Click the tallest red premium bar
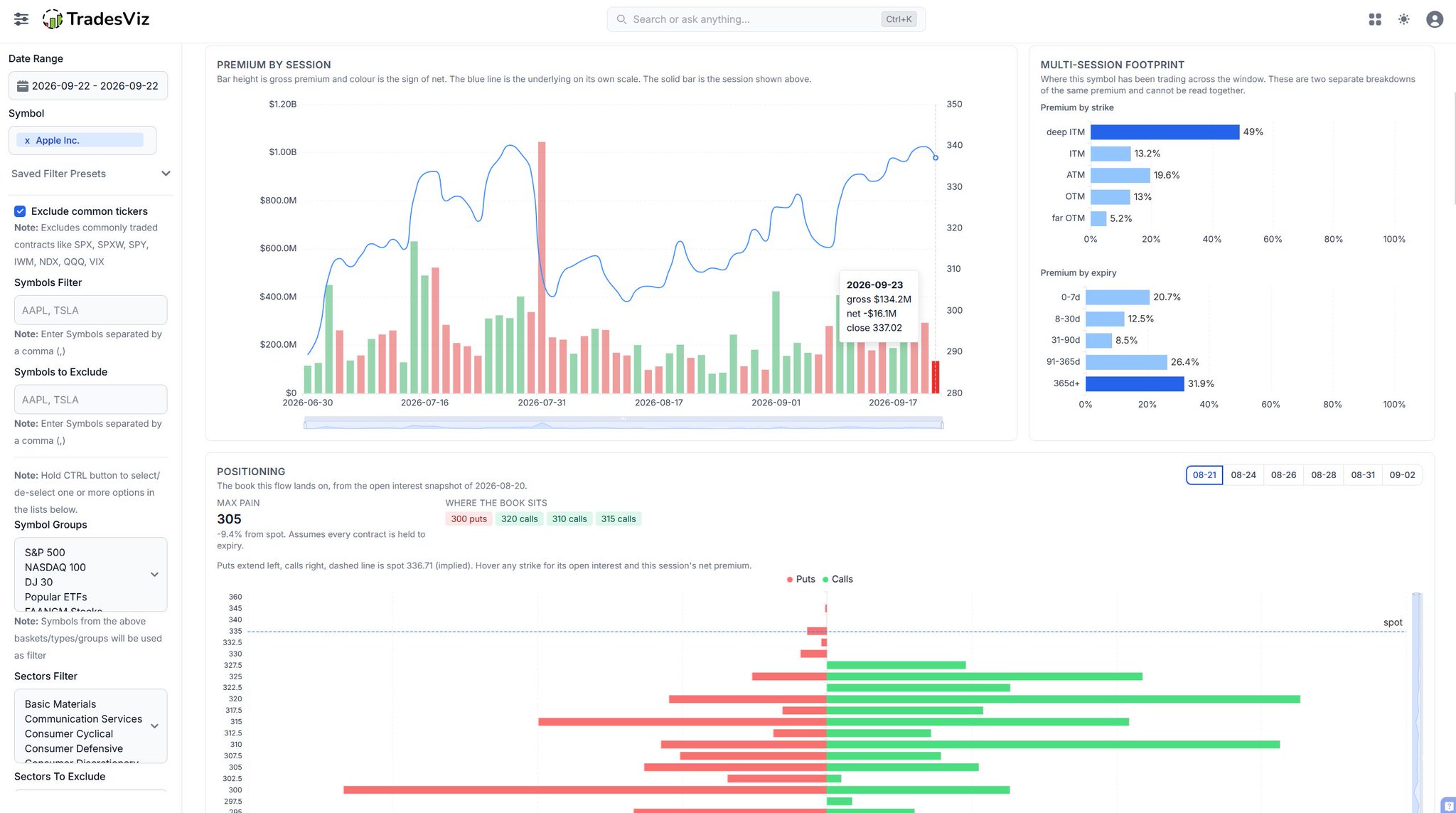 (542, 267)
